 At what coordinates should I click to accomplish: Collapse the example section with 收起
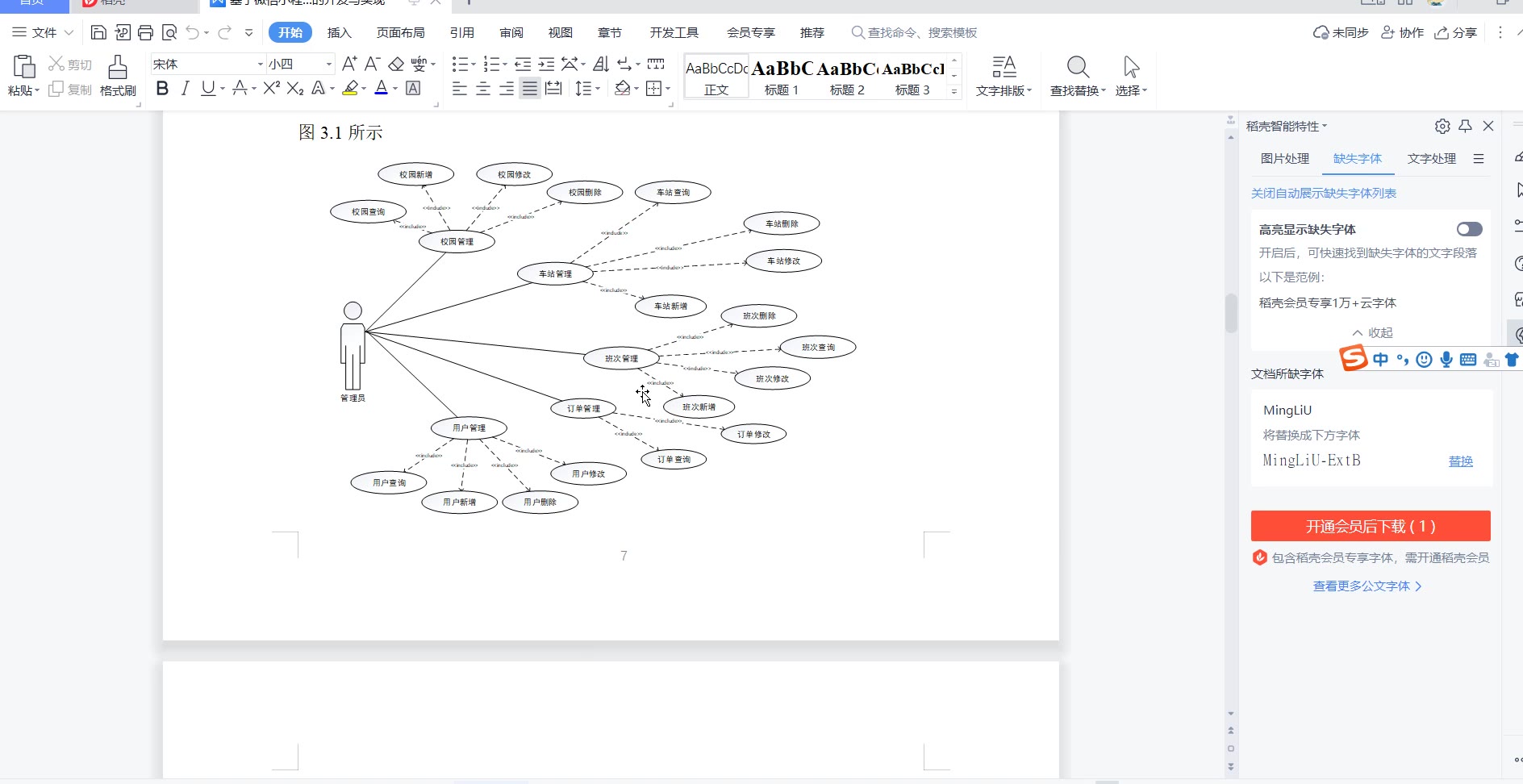[x=1372, y=332]
